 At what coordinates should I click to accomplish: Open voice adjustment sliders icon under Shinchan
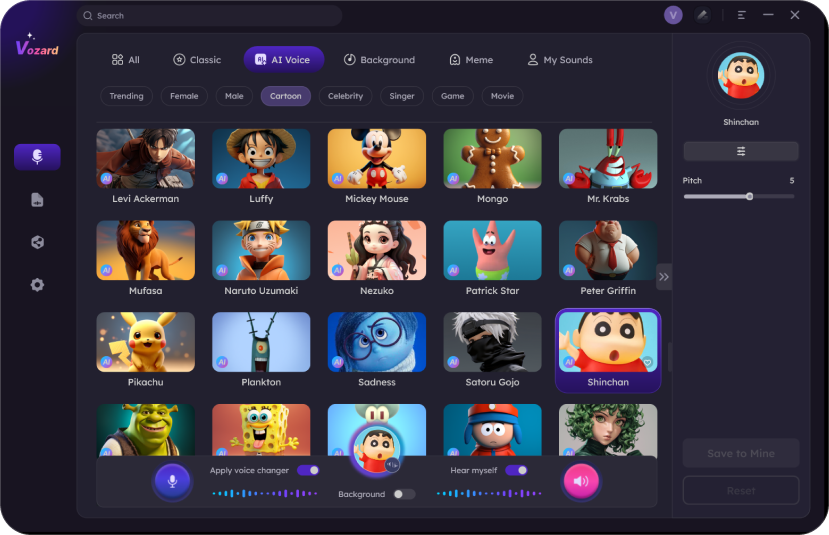tap(740, 151)
